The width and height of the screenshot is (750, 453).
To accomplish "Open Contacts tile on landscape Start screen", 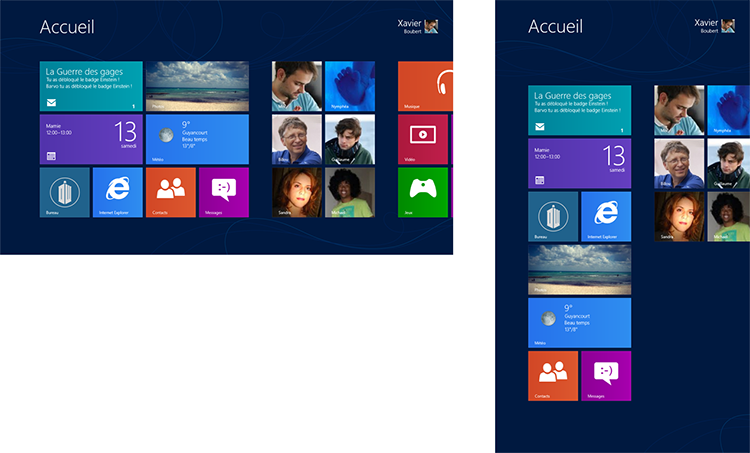I will [171, 192].
